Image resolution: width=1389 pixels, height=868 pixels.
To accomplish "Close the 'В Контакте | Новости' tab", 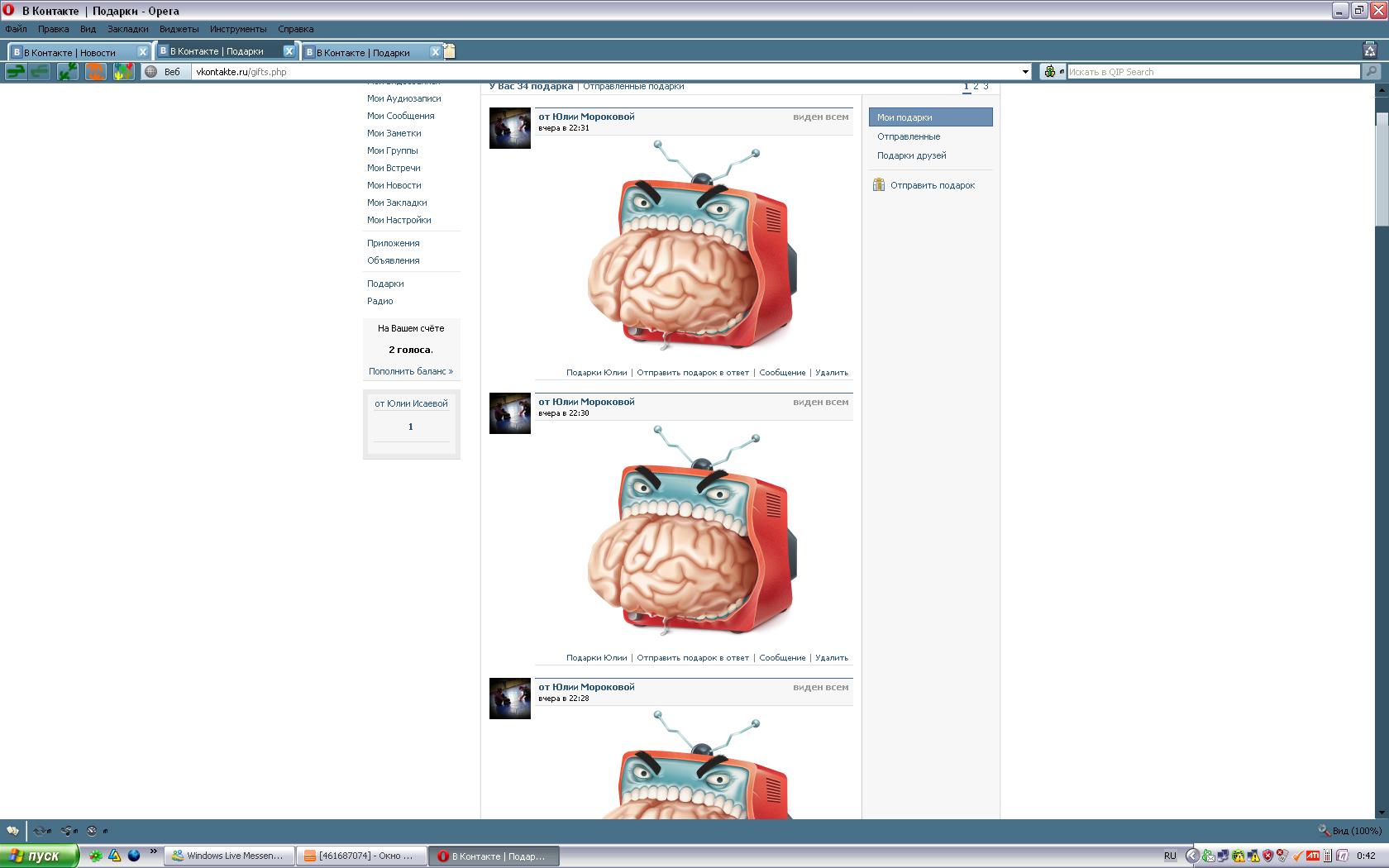I will tap(142, 51).
